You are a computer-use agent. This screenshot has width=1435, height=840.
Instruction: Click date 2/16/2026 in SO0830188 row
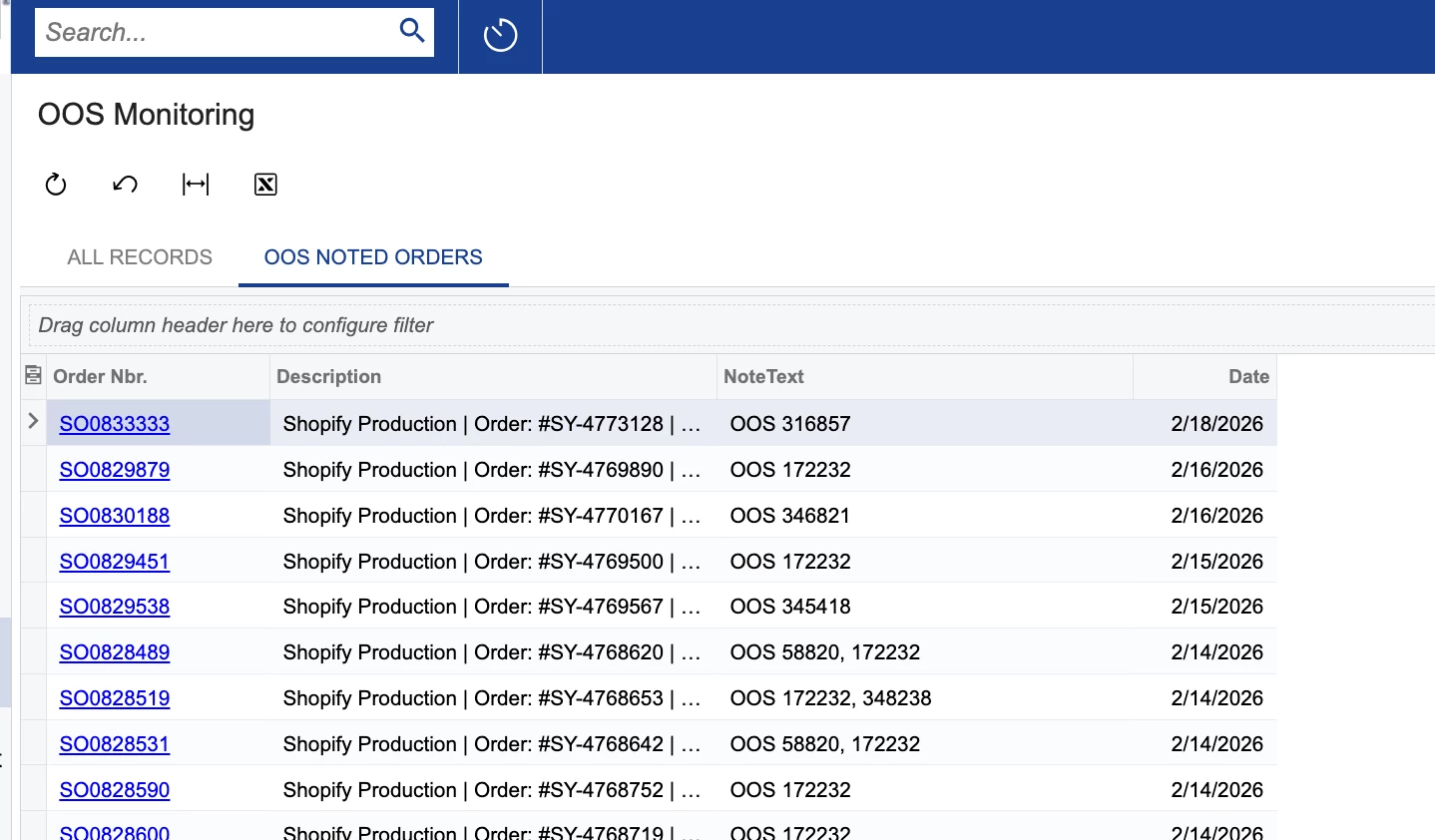coord(1205,516)
